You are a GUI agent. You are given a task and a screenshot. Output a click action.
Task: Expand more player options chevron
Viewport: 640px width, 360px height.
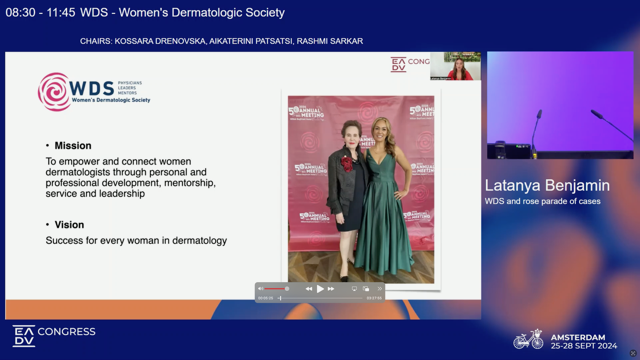pyautogui.click(x=380, y=289)
